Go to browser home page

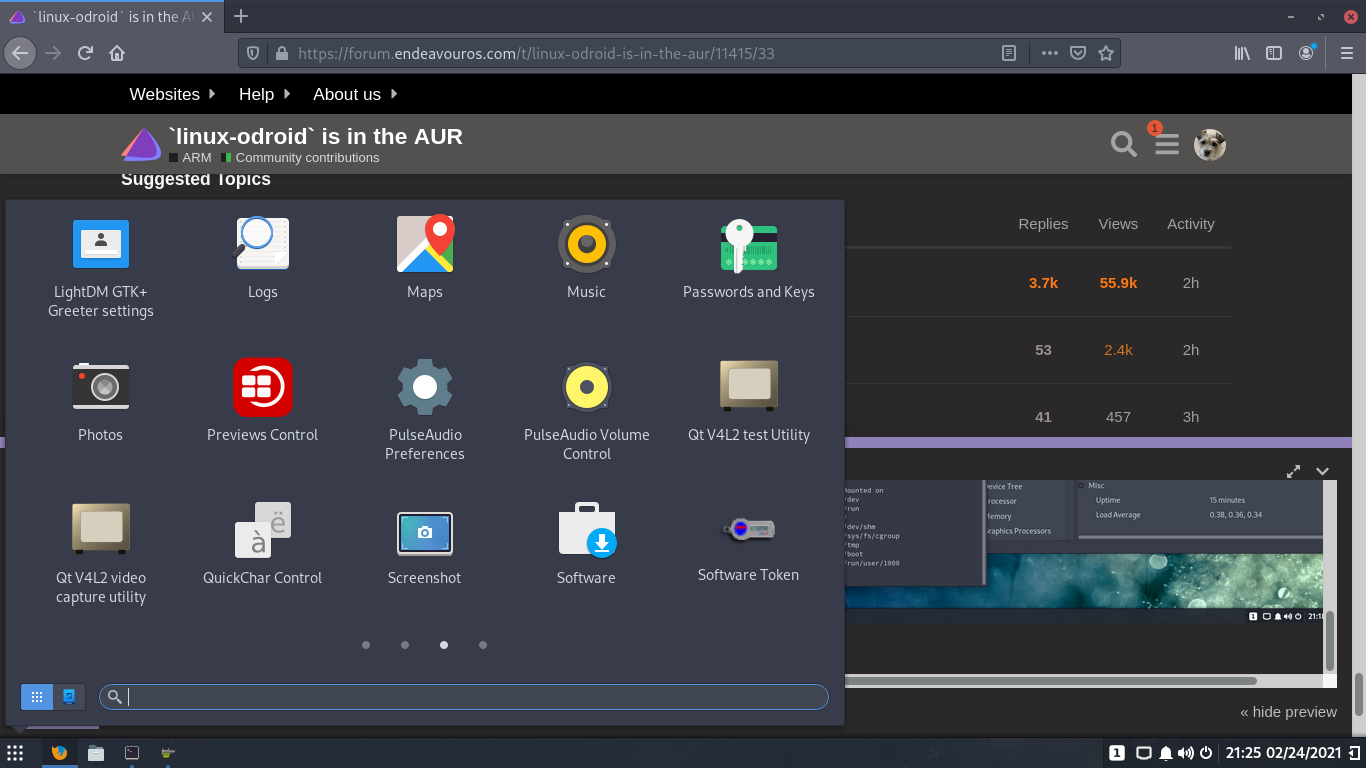[x=117, y=53]
